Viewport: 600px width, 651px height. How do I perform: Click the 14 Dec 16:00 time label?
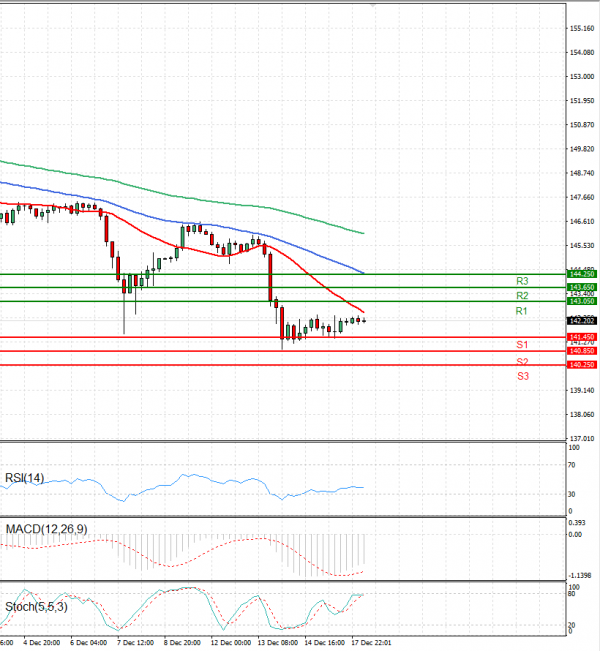click(325, 642)
